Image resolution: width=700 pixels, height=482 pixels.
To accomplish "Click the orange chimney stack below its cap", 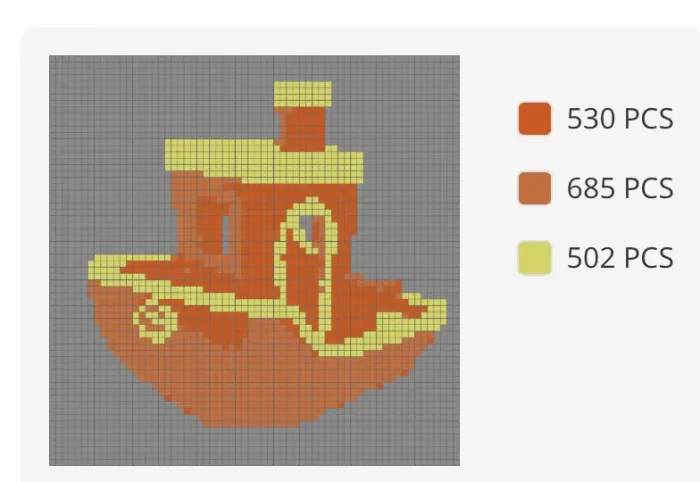I will (x=304, y=125).
